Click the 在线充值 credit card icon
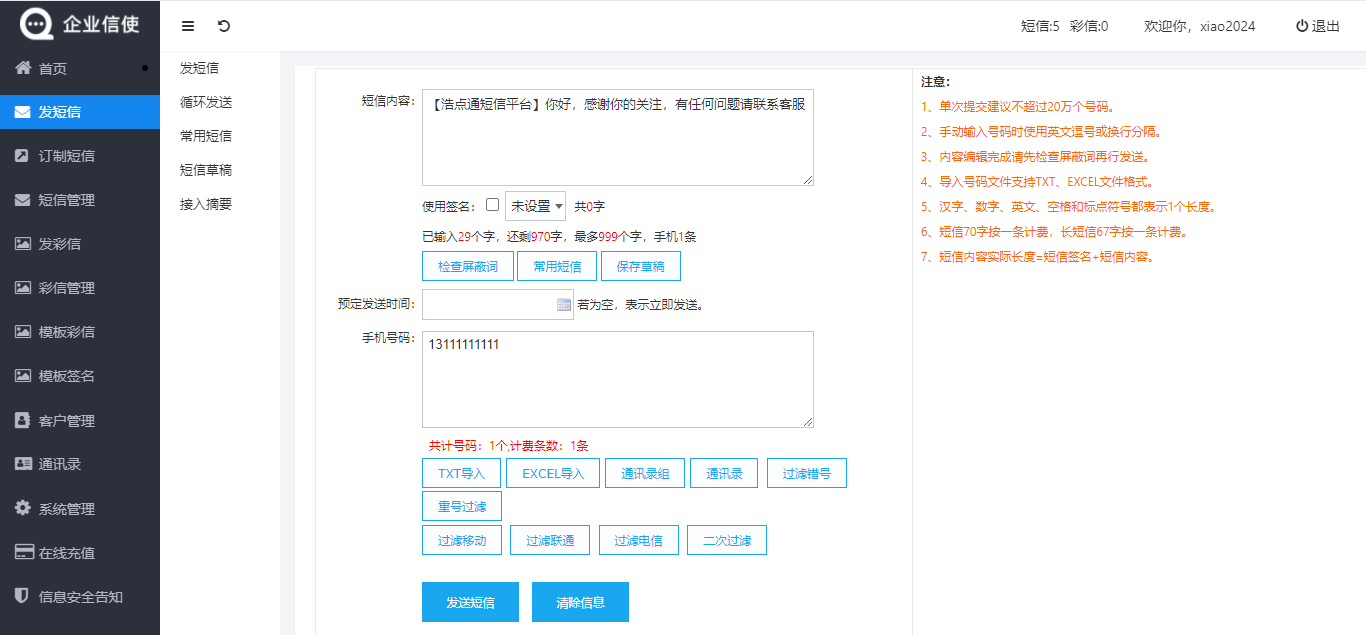 tap(24, 552)
